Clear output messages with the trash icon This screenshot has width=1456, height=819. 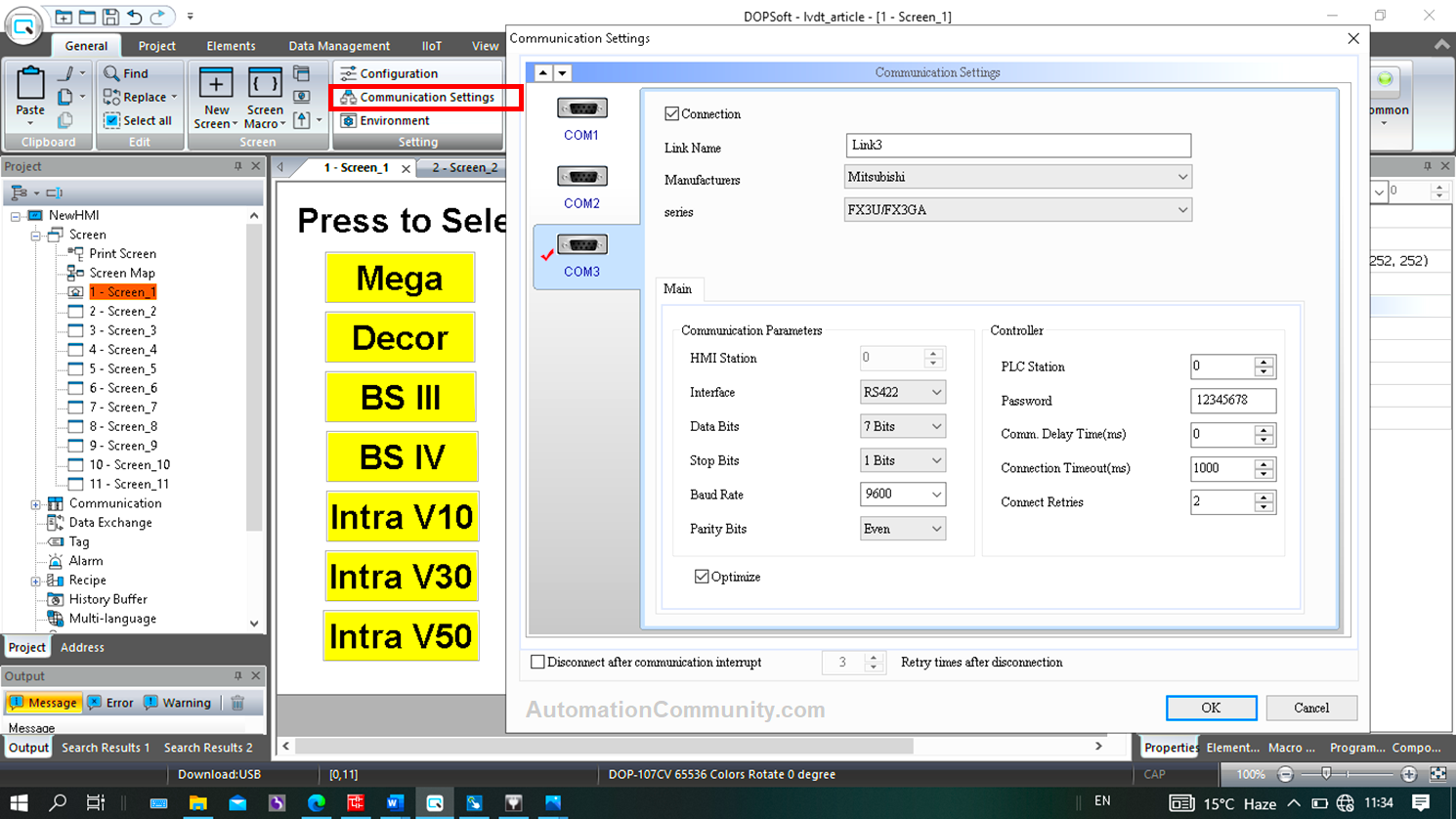(x=236, y=702)
